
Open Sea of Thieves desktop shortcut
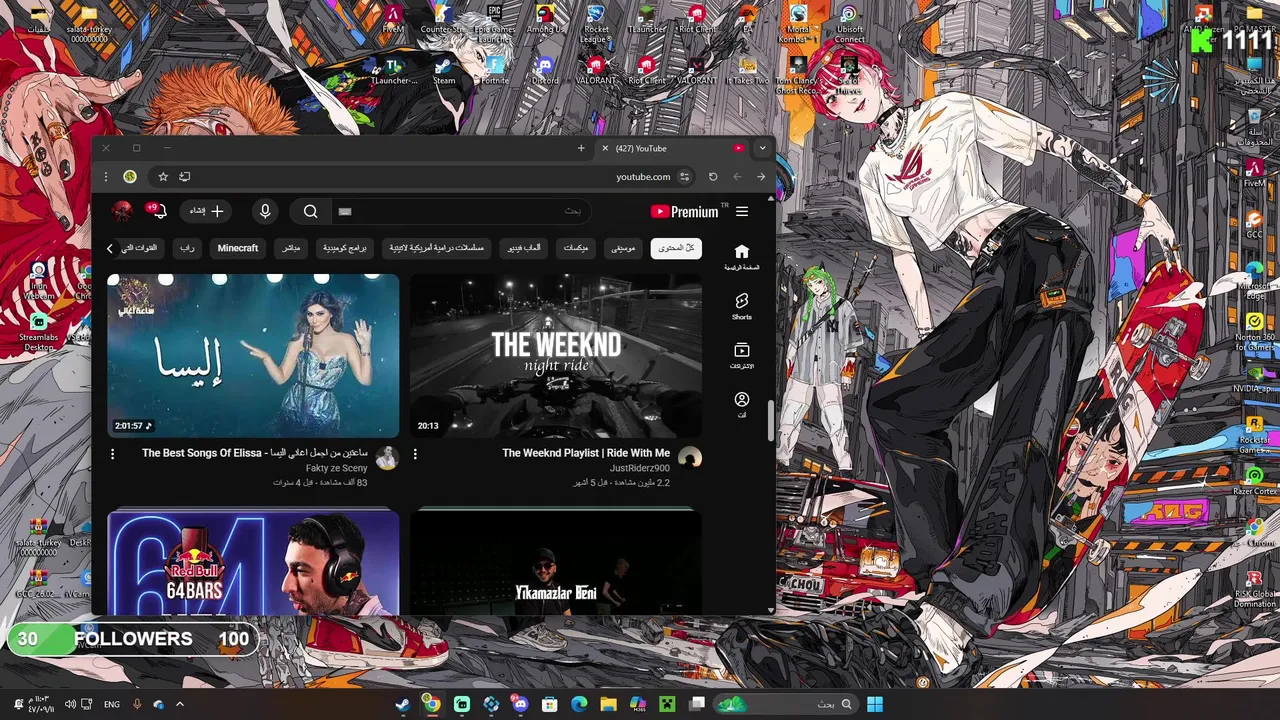click(849, 75)
